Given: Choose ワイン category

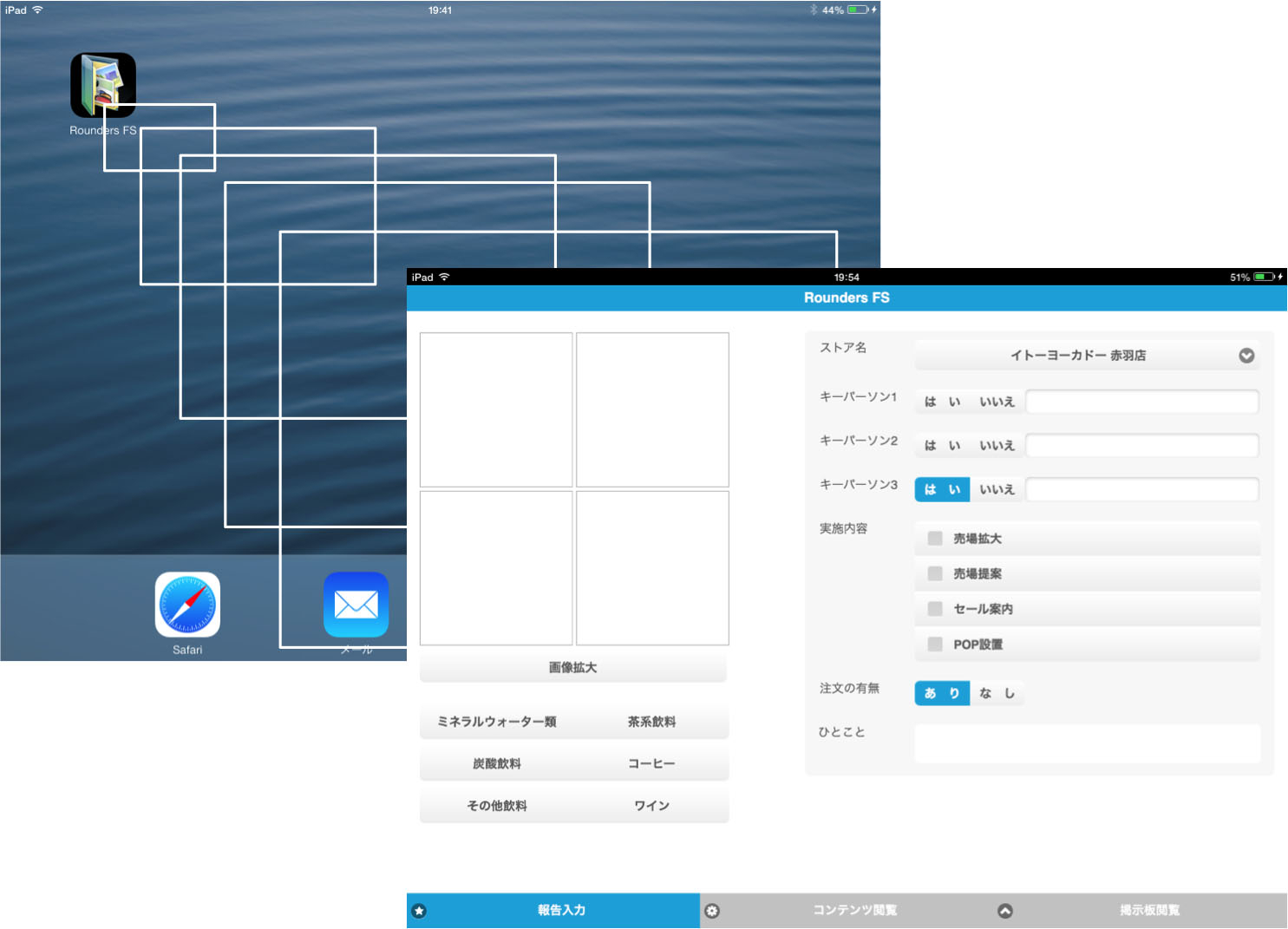Looking at the screenshot, I should click(x=651, y=806).
